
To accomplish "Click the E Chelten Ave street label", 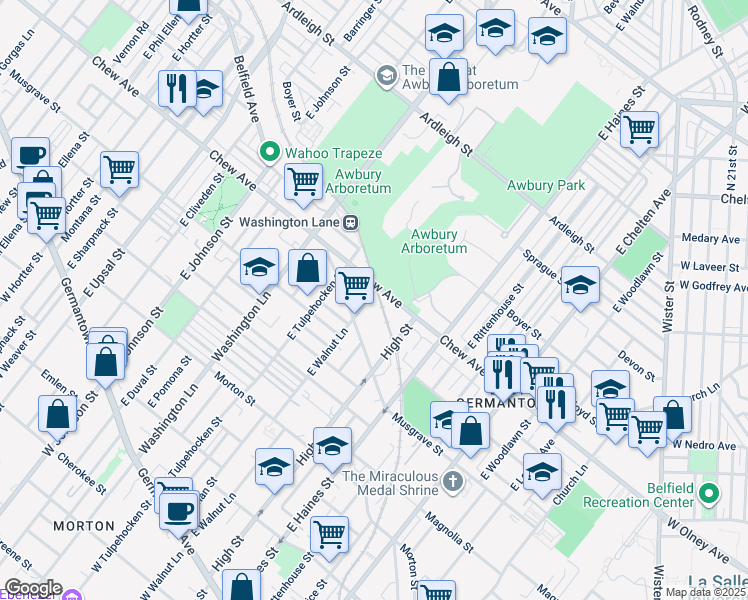I will coord(643,222).
